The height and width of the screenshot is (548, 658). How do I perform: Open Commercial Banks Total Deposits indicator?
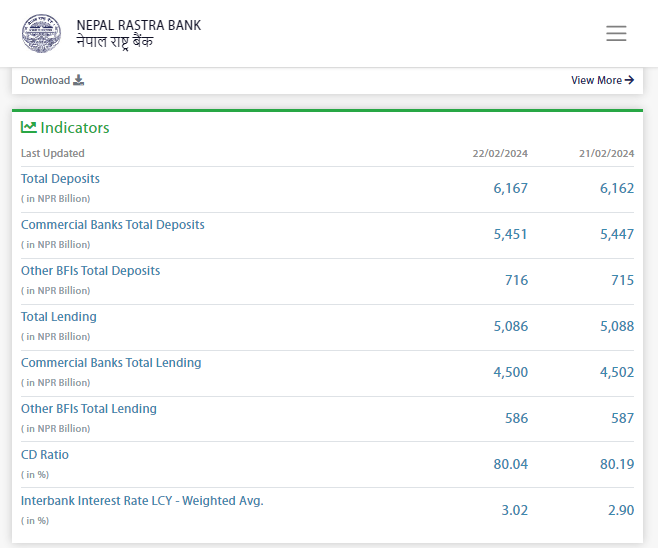click(112, 225)
